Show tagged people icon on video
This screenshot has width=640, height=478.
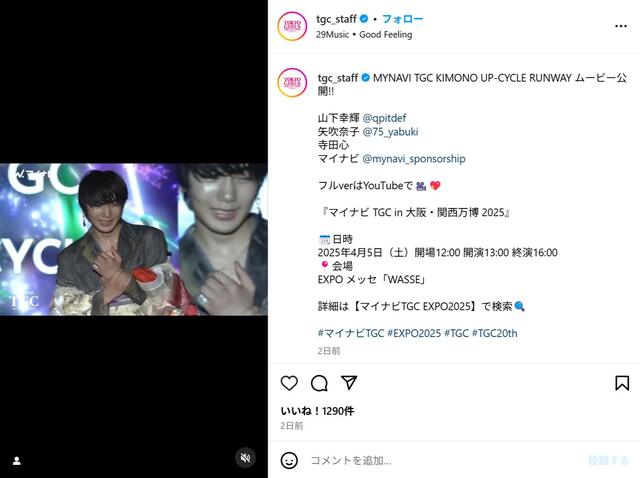click(x=17, y=461)
